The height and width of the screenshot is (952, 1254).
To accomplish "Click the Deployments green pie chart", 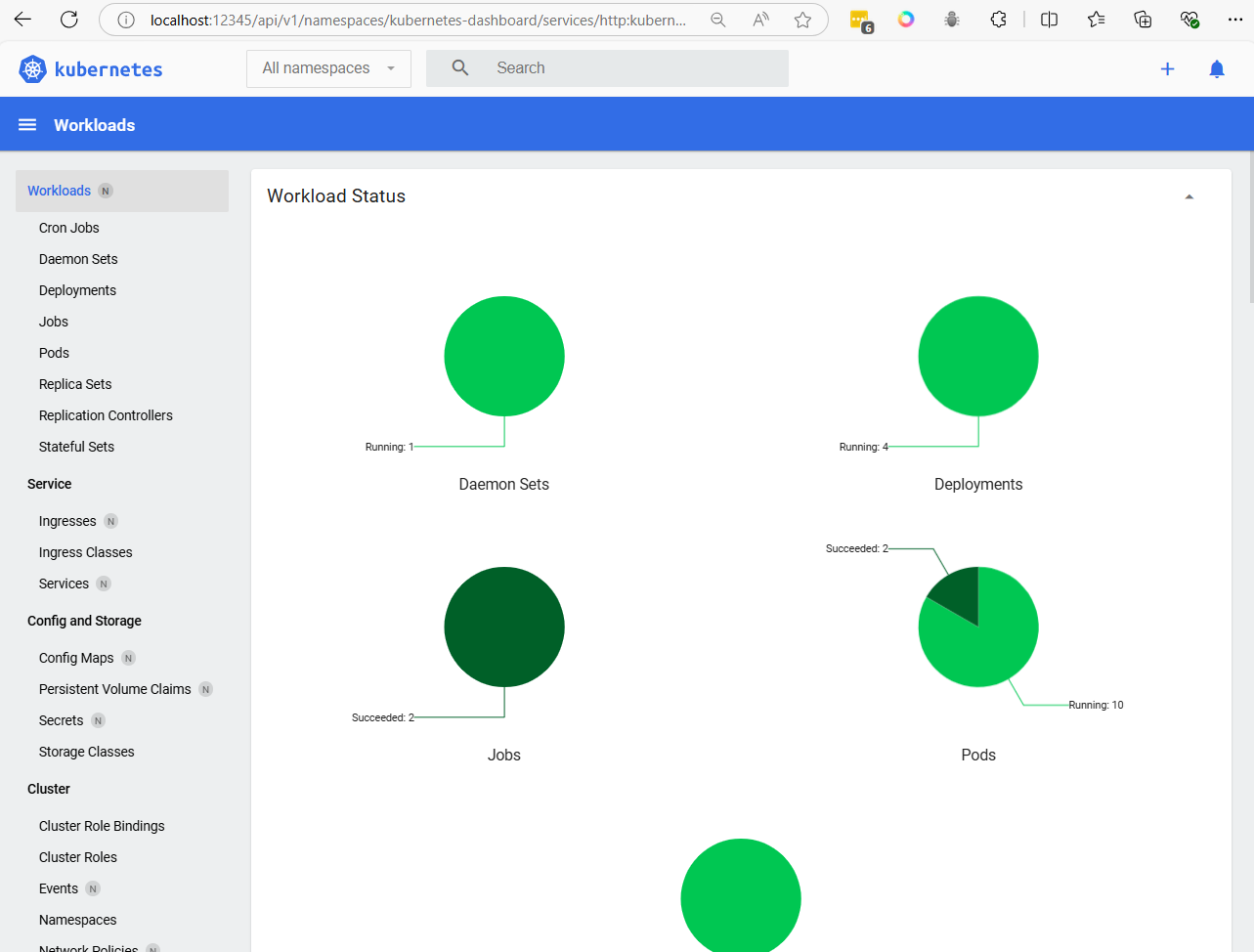I will [978, 356].
